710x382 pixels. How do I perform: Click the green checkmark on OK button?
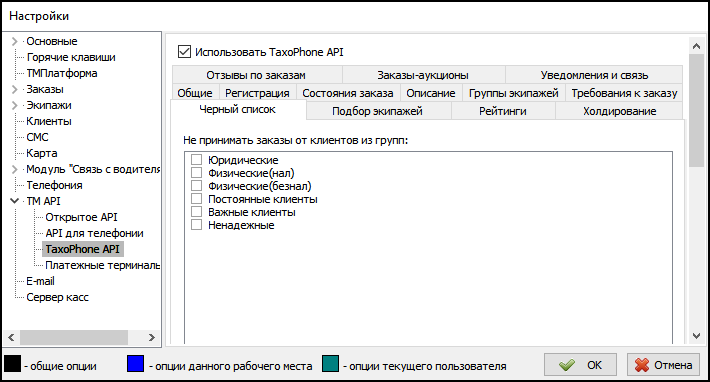coord(566,365)
